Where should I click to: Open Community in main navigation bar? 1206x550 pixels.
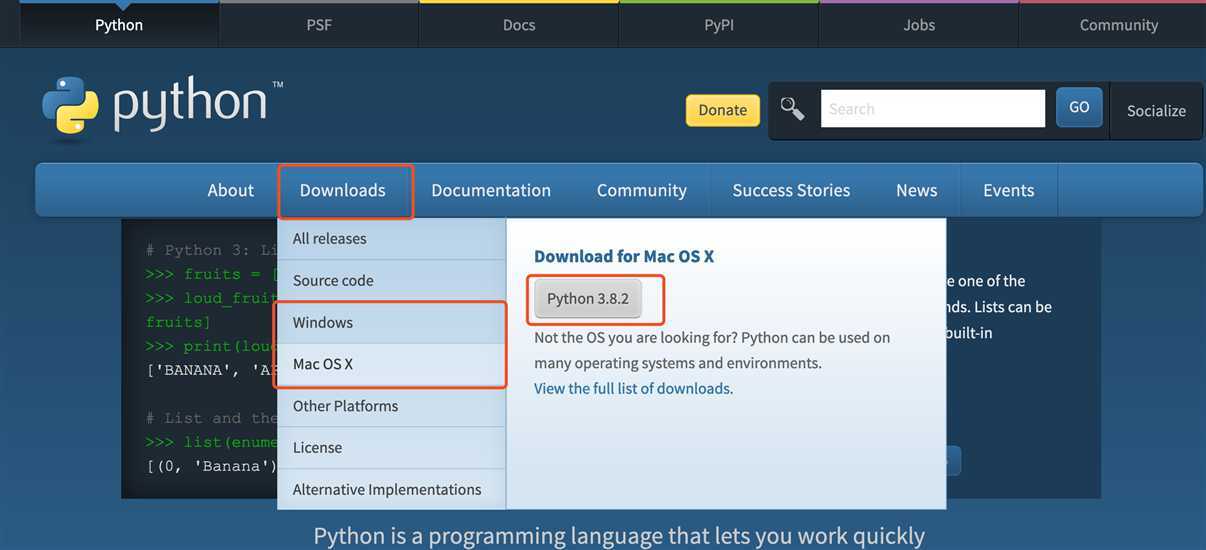coord(642,190)
